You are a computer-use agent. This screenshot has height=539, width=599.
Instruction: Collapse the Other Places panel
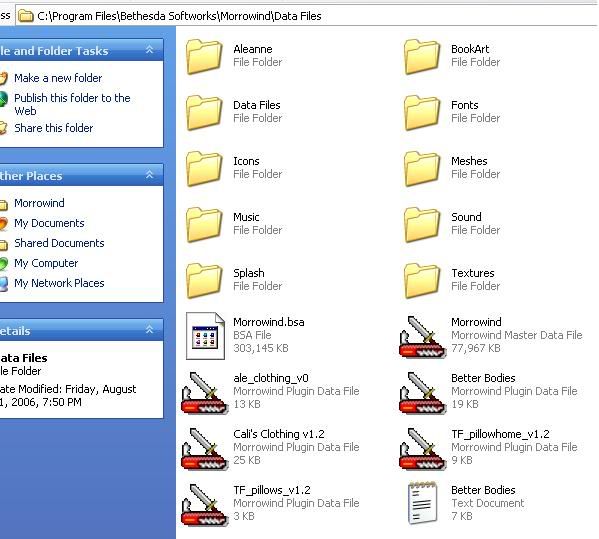[149, 175]
